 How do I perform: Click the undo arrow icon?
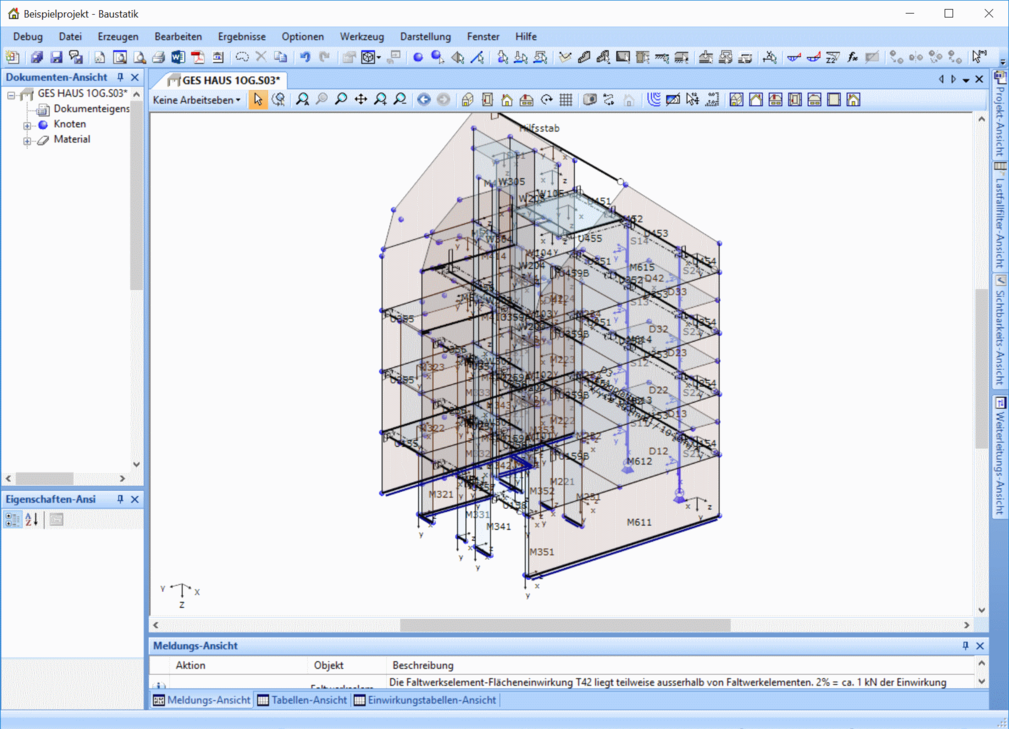pos(305,58)
